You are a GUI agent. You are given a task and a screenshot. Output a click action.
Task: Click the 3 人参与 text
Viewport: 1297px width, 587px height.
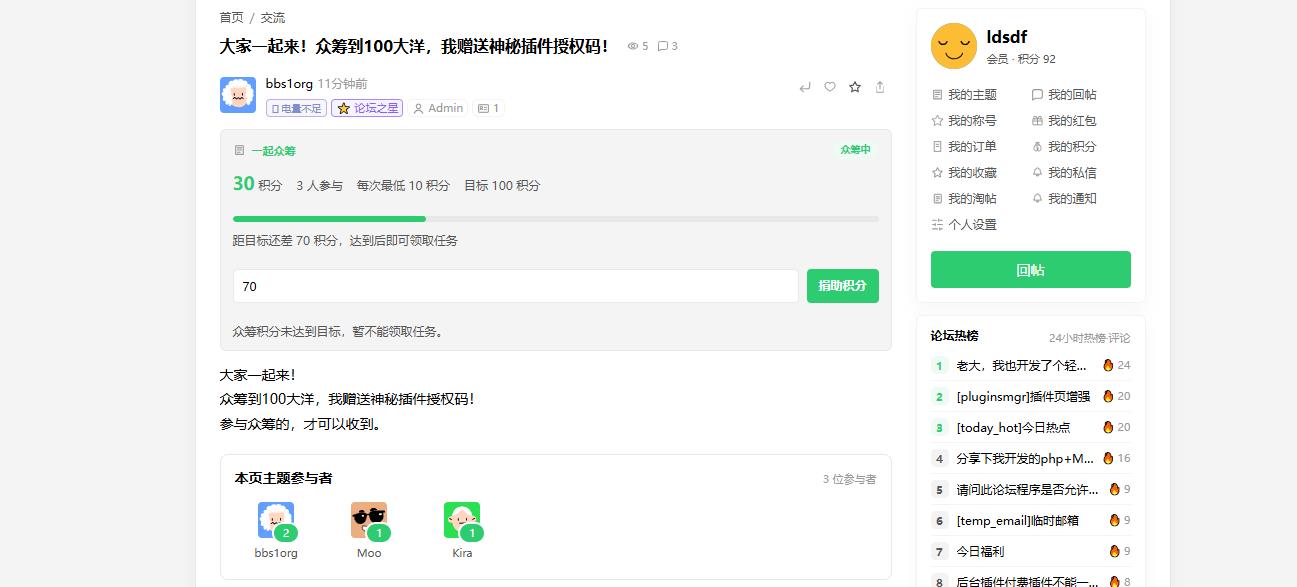coord(319,186)
